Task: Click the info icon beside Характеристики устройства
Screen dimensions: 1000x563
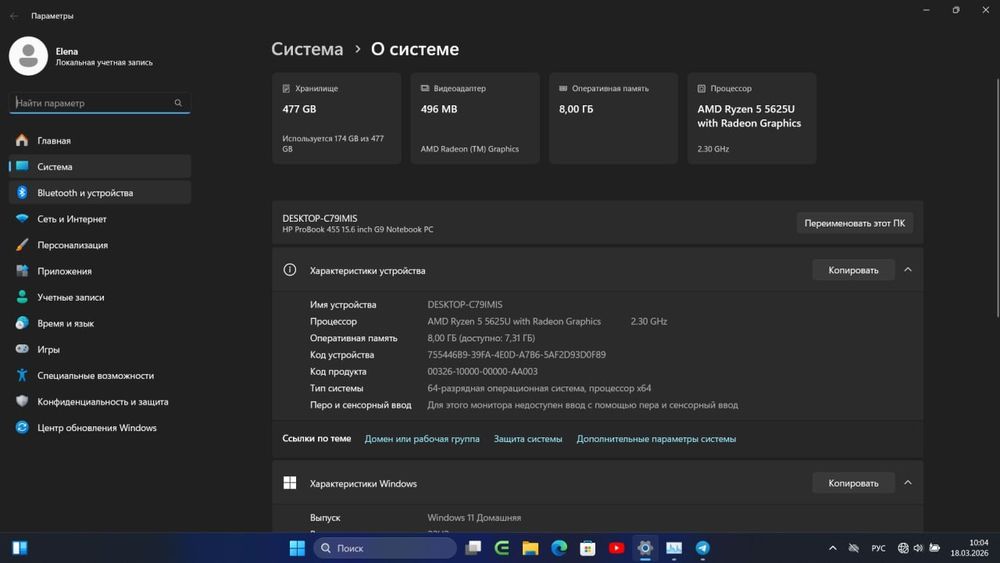Action: [x=290, y=270]
